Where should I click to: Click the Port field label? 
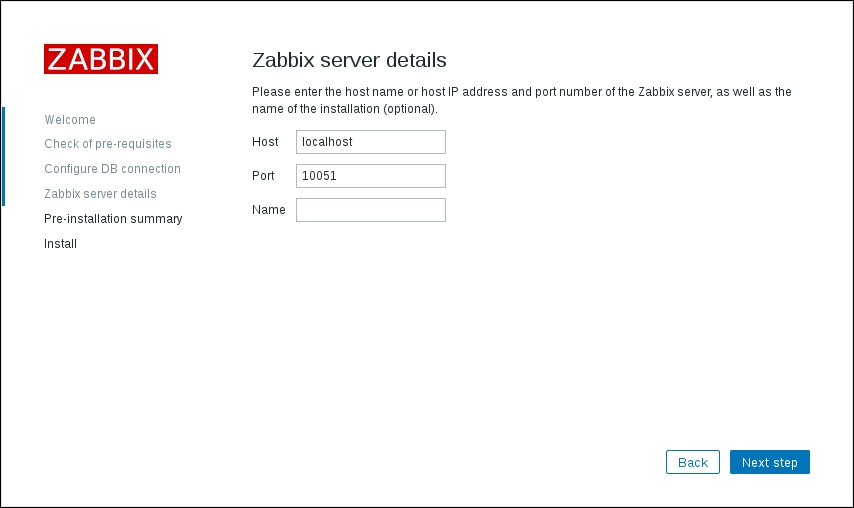tap(263, 176)
